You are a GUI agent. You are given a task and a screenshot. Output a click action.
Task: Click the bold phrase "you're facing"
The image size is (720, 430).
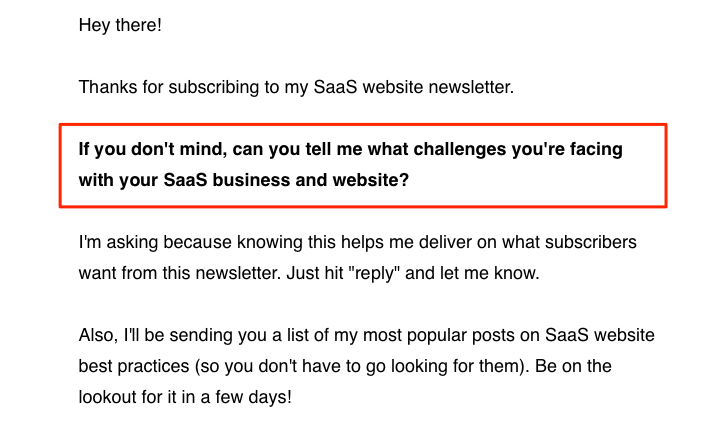click(567, 150)
